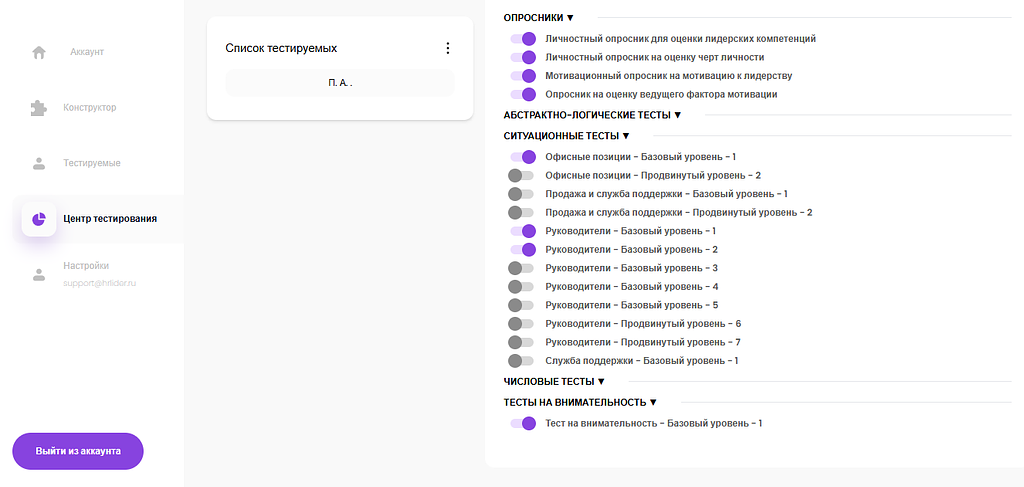Go to the Конструктор menu item
The height and width of the screenshot is (487, 1024).
(89, 108)
